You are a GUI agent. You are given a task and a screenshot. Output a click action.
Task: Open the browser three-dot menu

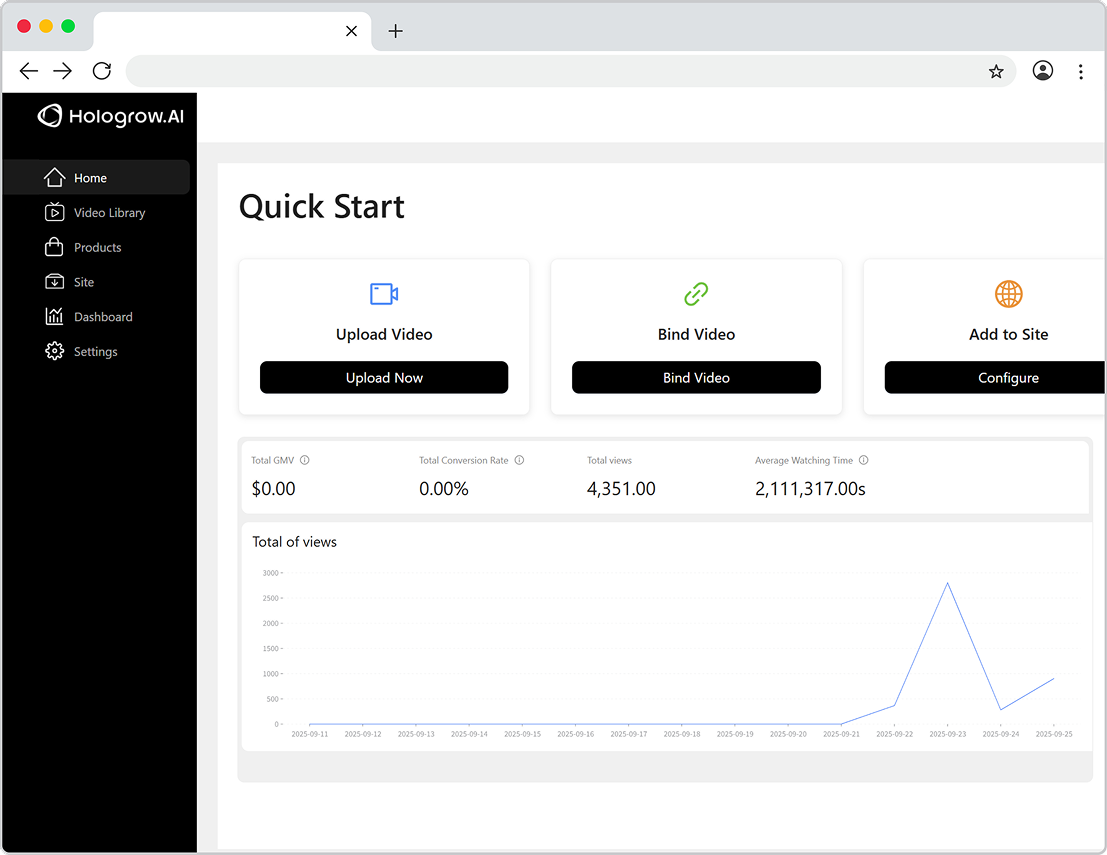coord(1081,71)
